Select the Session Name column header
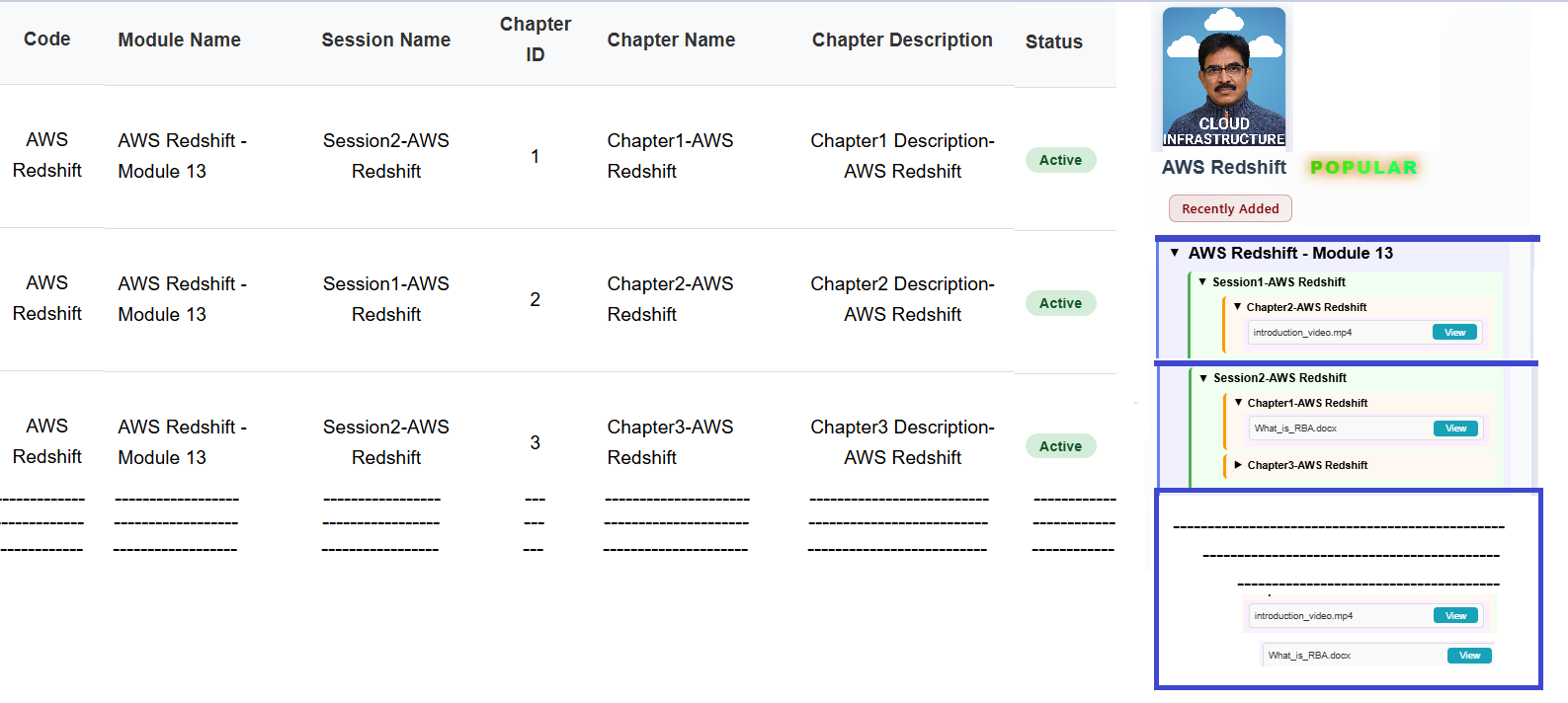This screenshot has height=703, width=1568. pyautogui.click(x=385, y=40)
